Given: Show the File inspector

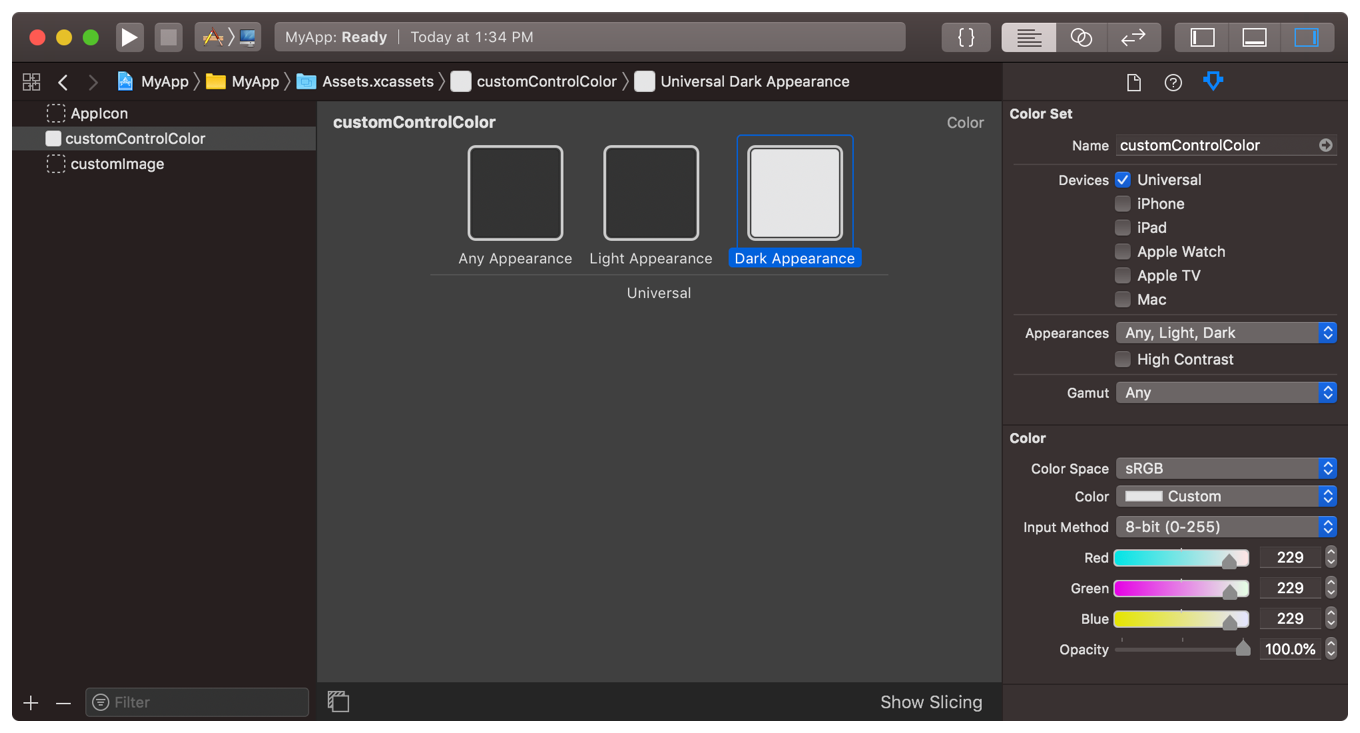Looking at the screenshot, I should coord(1134,82).
